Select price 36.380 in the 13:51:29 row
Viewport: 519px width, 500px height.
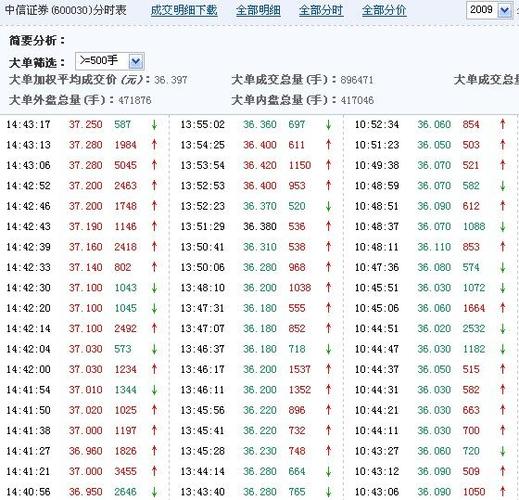pos(260,227)
